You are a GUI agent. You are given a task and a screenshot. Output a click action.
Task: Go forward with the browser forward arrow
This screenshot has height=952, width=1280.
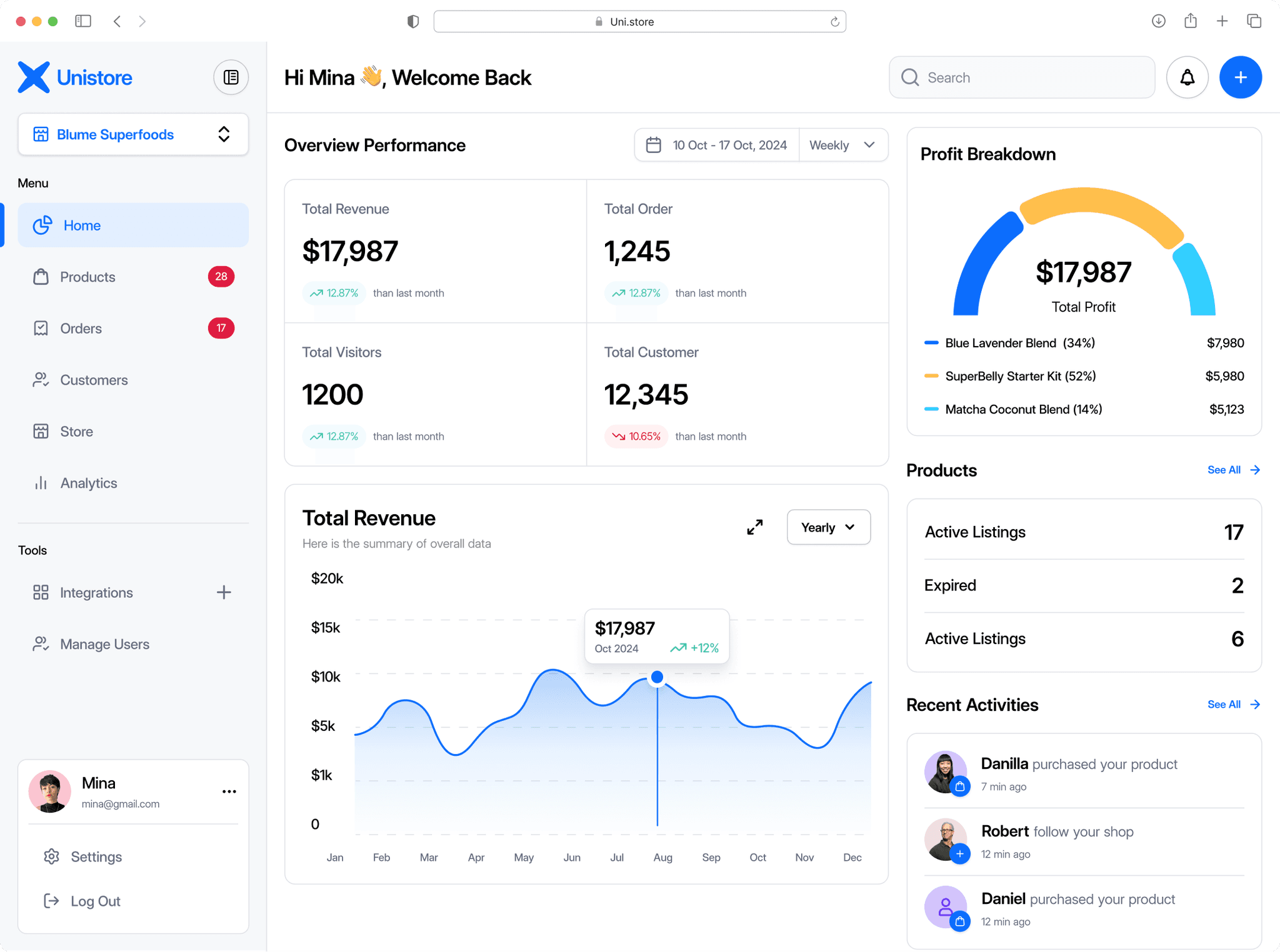click(x=142, y=21)
